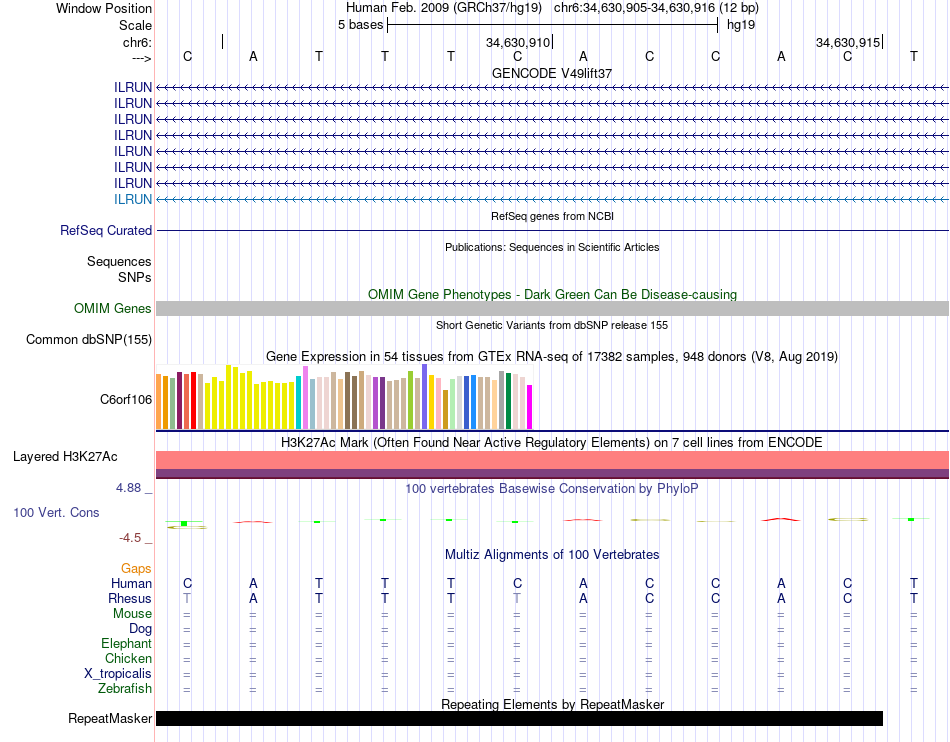Click the chr6:34,630,905-34,630,916 (12 bp) position text

656,8
